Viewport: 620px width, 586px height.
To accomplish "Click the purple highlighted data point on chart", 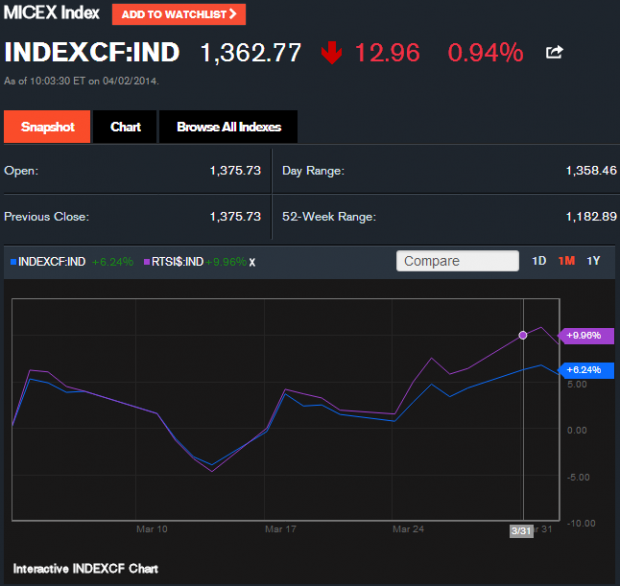I will click(523, 336).
